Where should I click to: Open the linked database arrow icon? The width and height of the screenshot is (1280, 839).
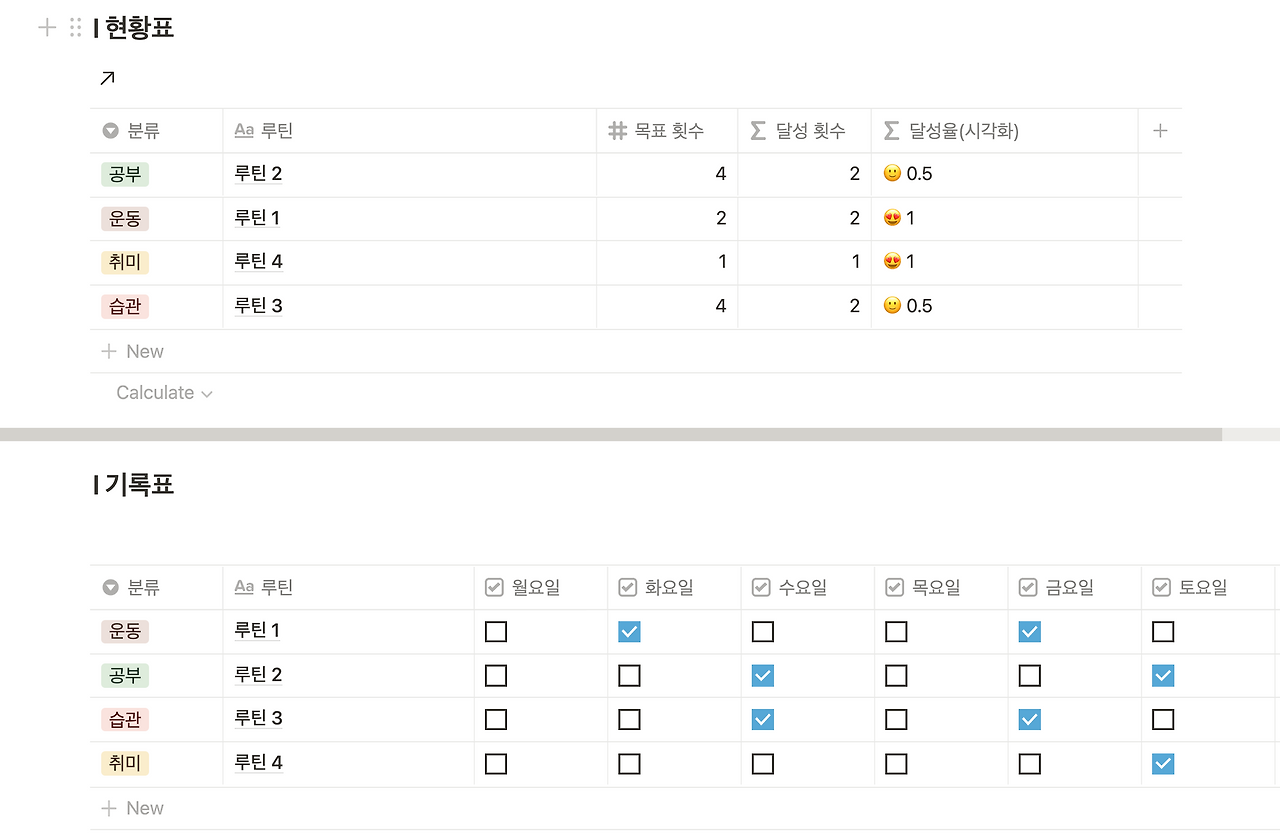coord(107,78)
